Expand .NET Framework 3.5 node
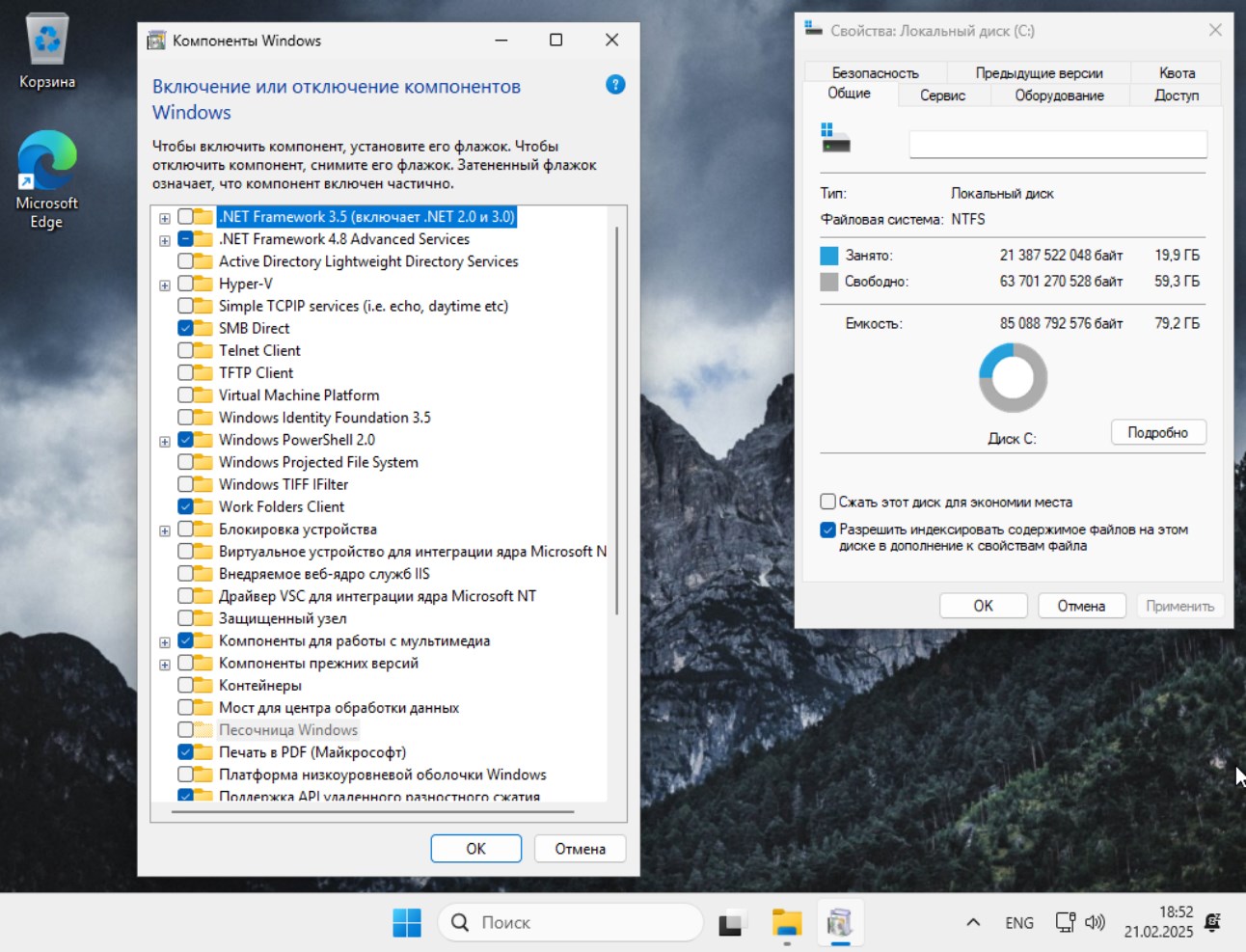The height and width of the screenshot is (952, 1246). point(165,218)
